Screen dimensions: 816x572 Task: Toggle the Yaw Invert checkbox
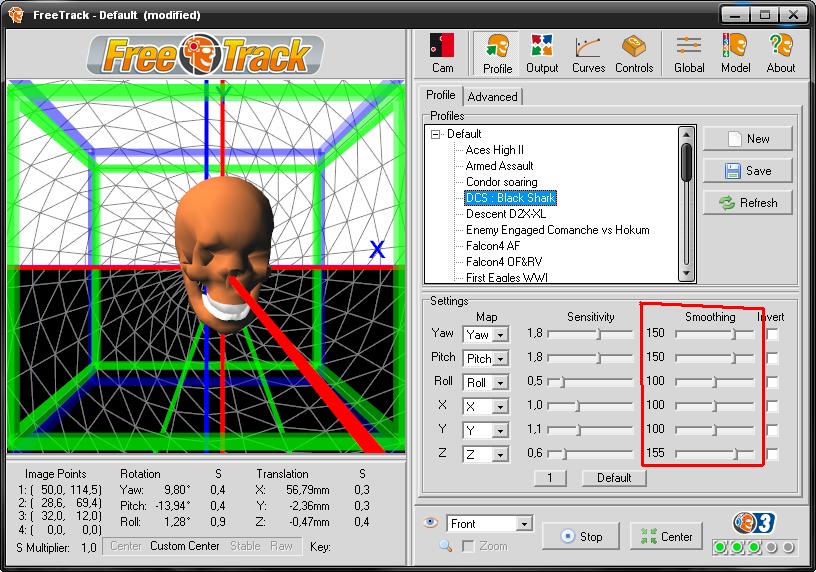[772, 334]
